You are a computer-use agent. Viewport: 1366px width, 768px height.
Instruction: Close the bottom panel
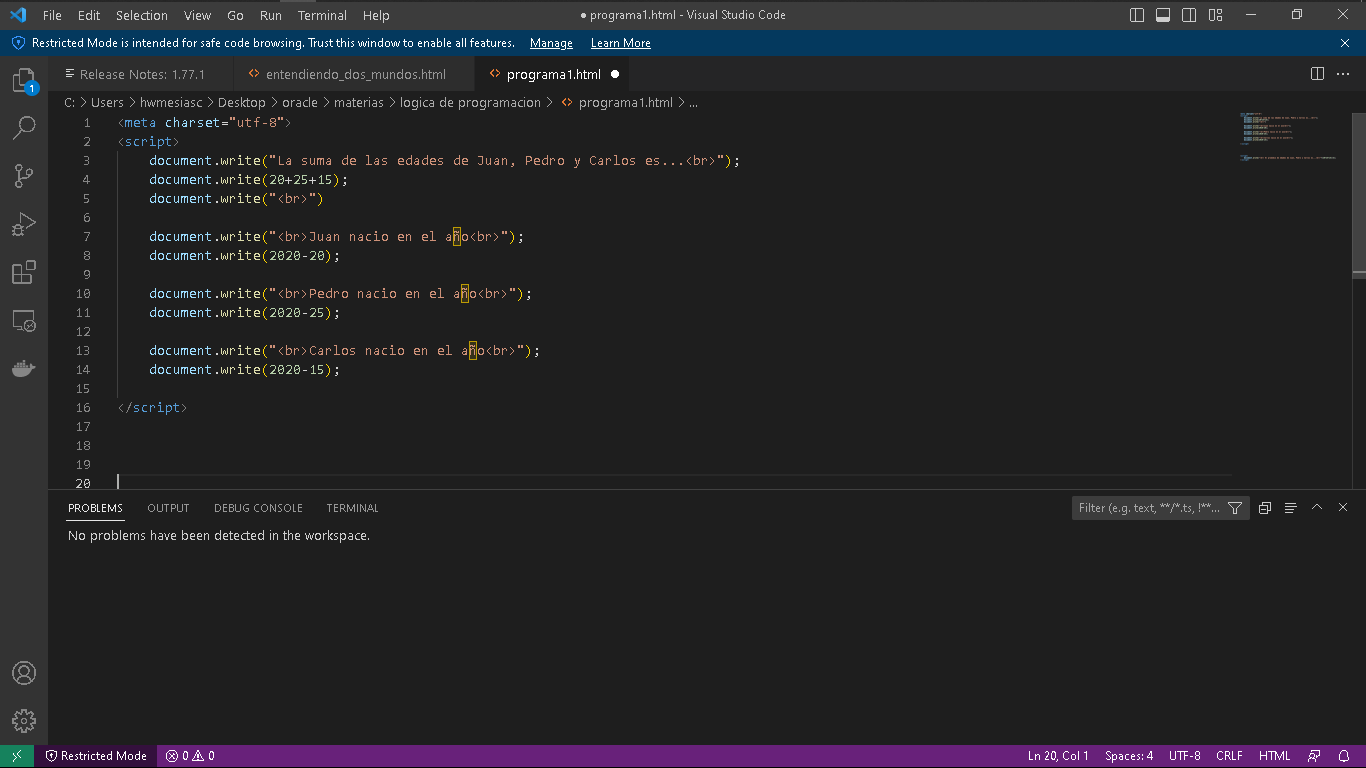coord(1343,508)
